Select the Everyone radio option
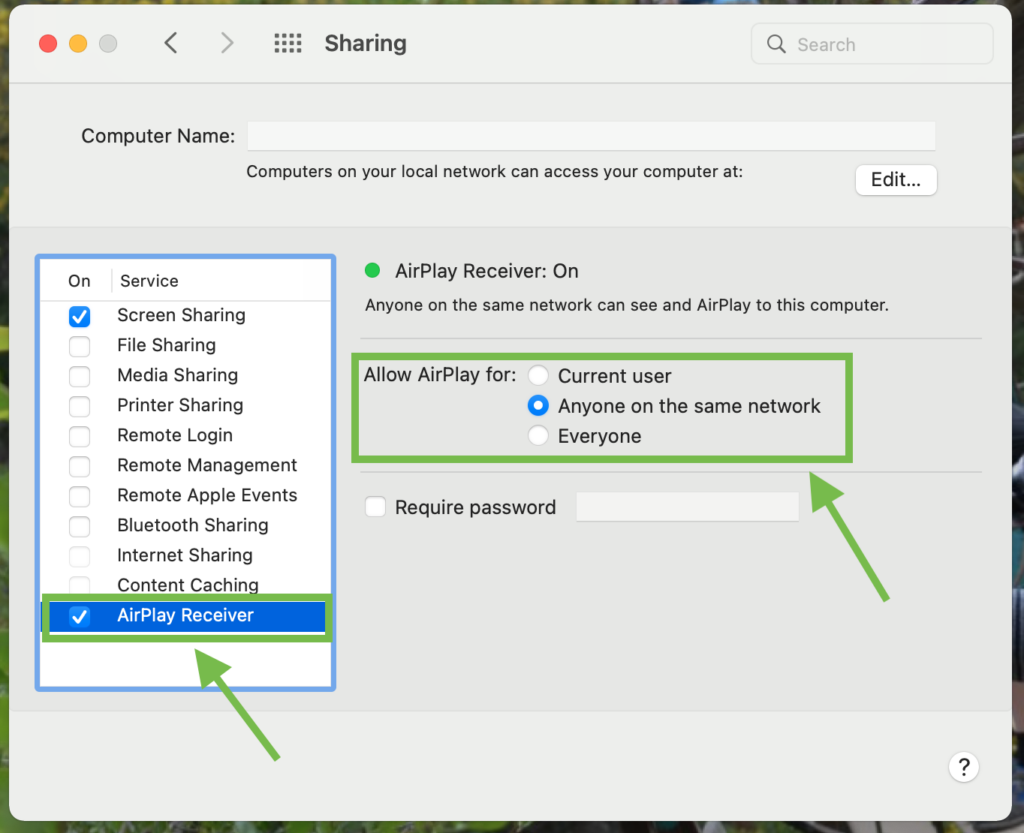The image size is (1024, 833). (538, 435)
